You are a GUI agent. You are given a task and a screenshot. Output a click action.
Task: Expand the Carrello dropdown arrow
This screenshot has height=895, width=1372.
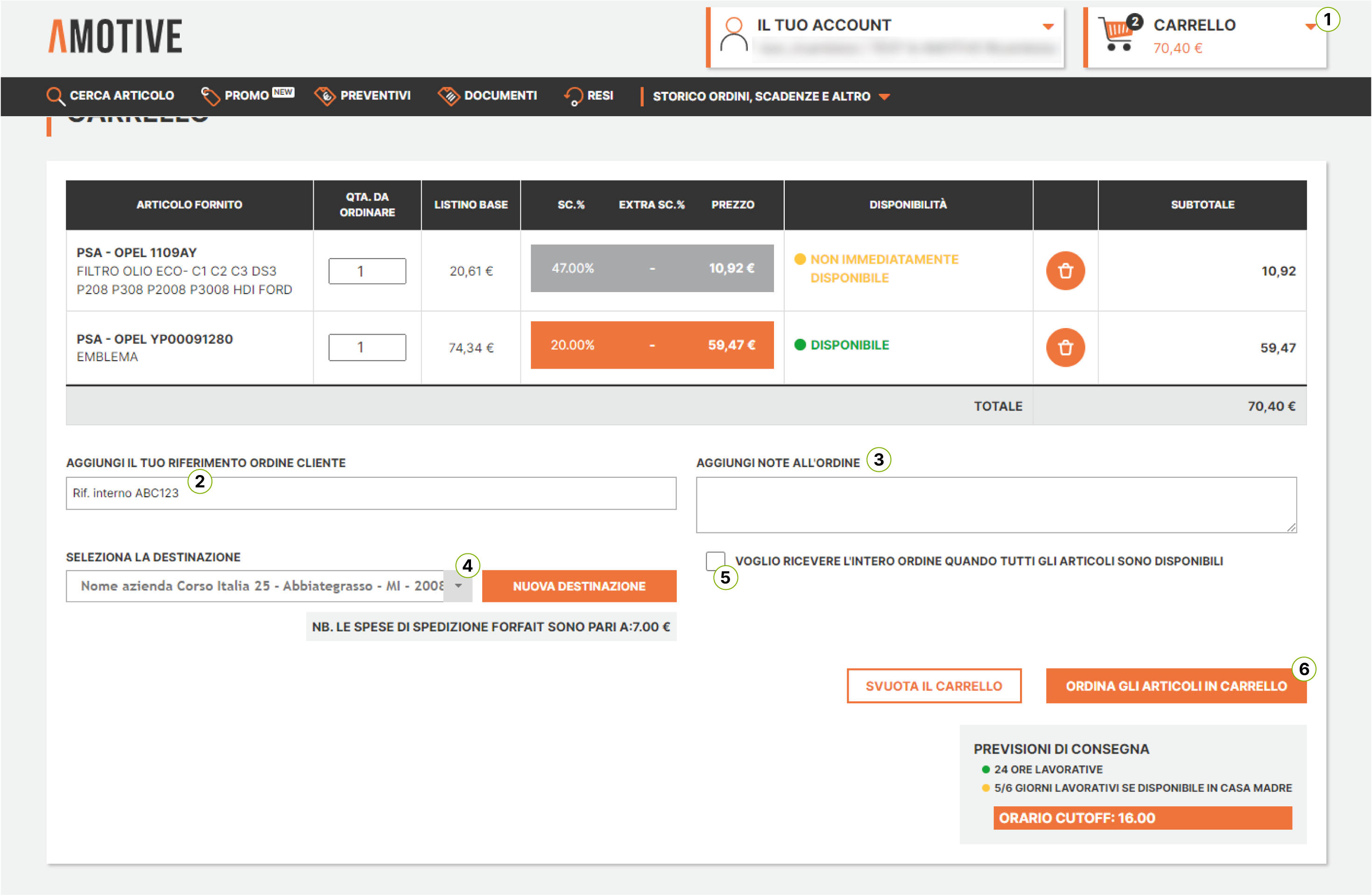tap(1310, 27)
